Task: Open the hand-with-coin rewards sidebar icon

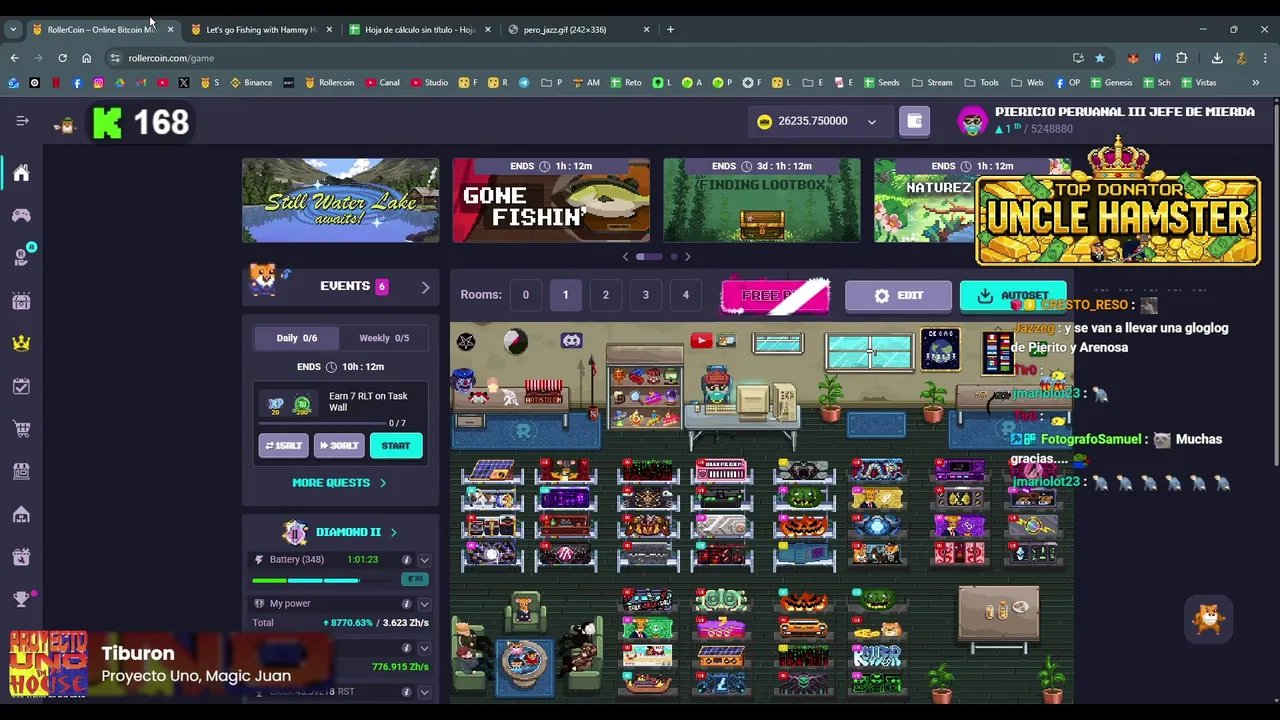Action: tap(21, 257)
